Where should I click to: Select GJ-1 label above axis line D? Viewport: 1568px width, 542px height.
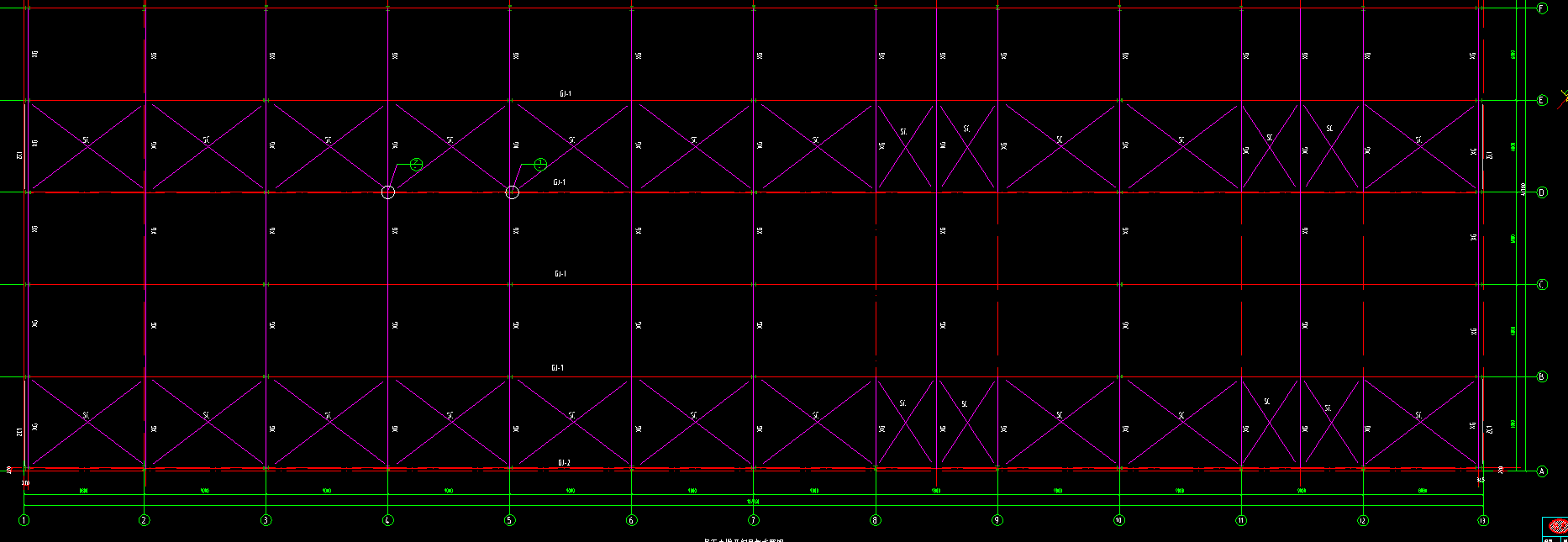[560, 182]
